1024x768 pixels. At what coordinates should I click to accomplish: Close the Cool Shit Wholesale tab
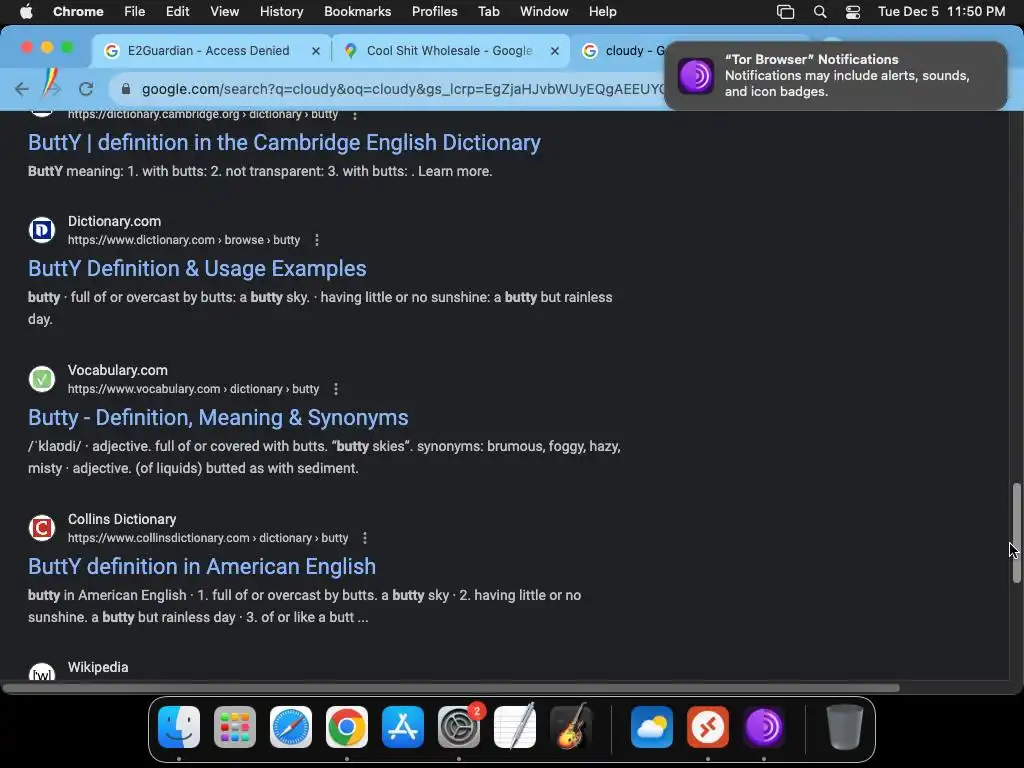tap(555, 50)
